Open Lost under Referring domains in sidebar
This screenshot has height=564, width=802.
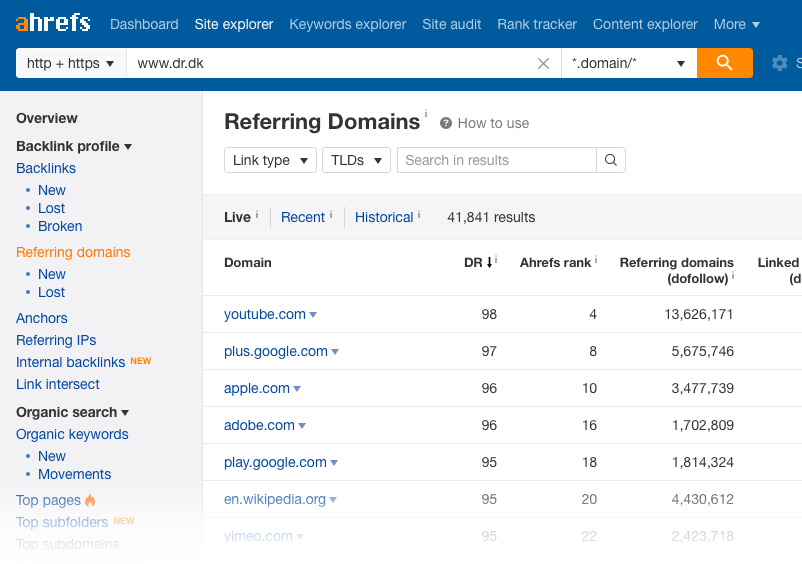tap(52, 292)
